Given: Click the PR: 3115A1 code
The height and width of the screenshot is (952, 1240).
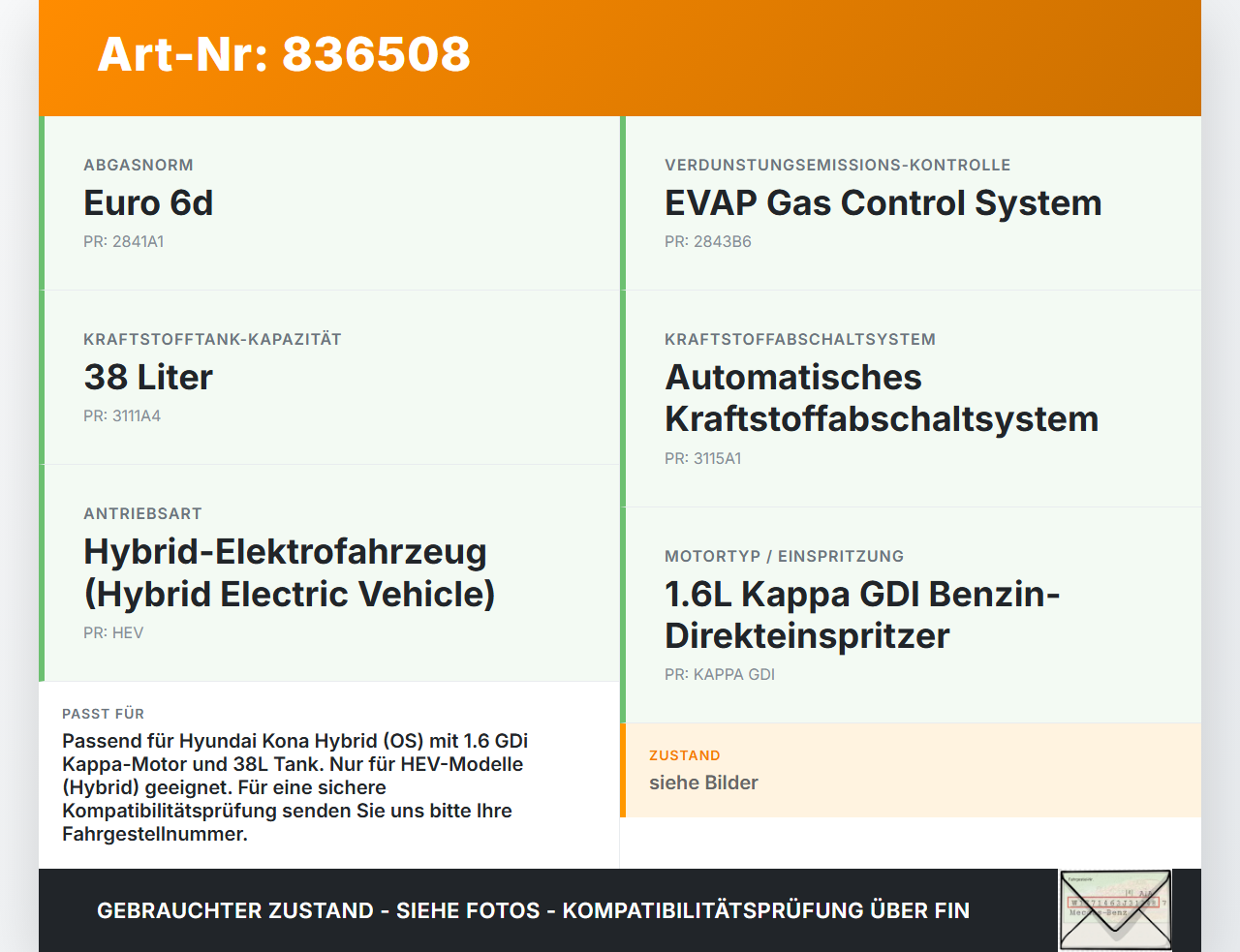Looking at the screenshot, I should pyautogui.click(x=703, y=458).
